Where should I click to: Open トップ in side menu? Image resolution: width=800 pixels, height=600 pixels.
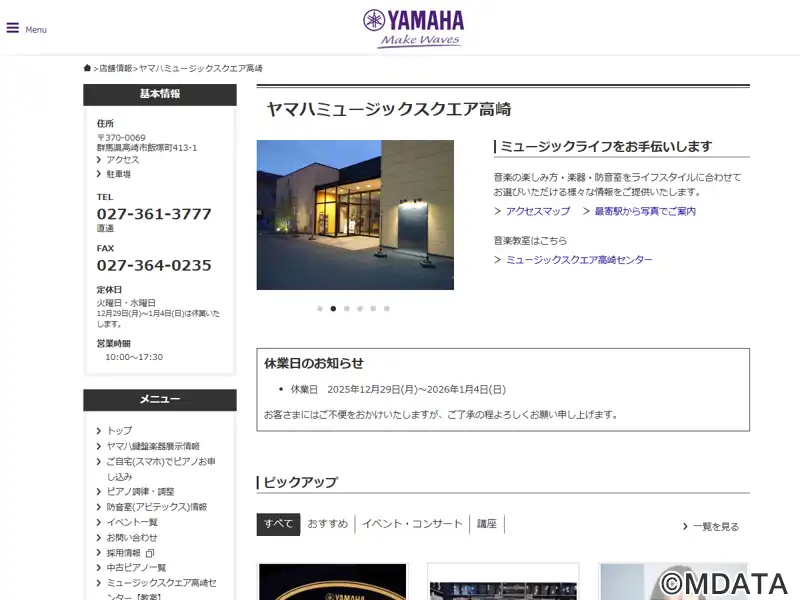click(x=119, y=431)
